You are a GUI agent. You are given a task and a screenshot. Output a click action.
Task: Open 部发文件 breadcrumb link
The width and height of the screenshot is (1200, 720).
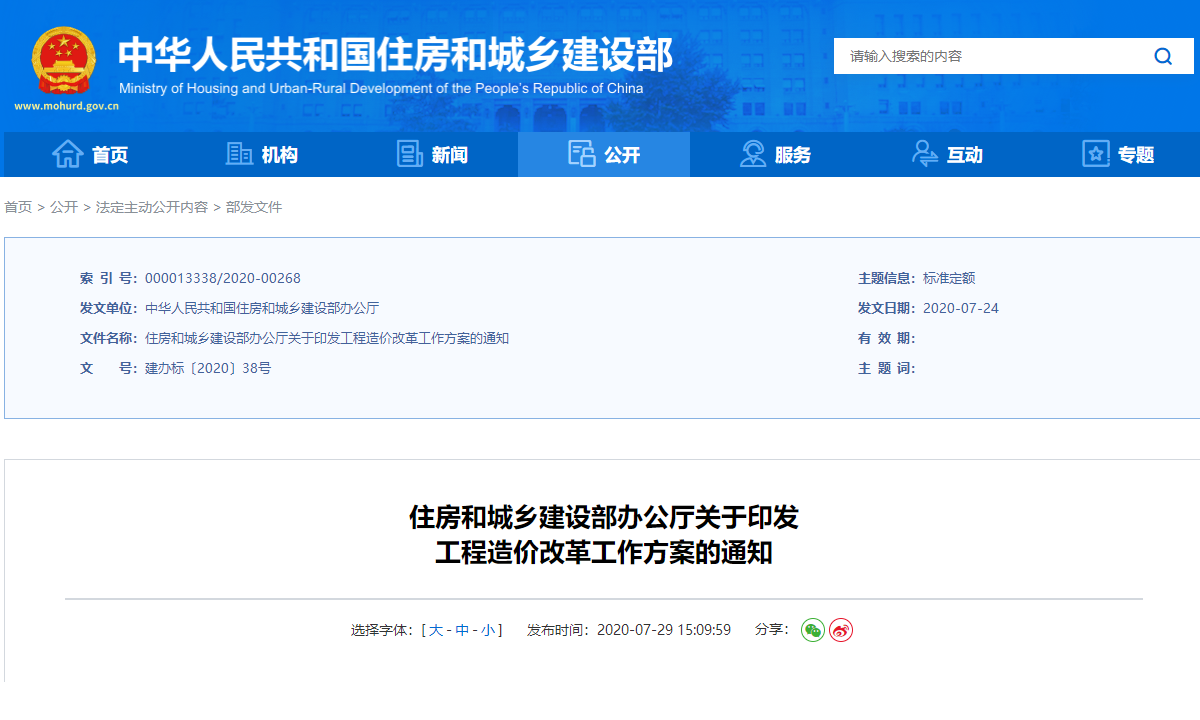254,207
